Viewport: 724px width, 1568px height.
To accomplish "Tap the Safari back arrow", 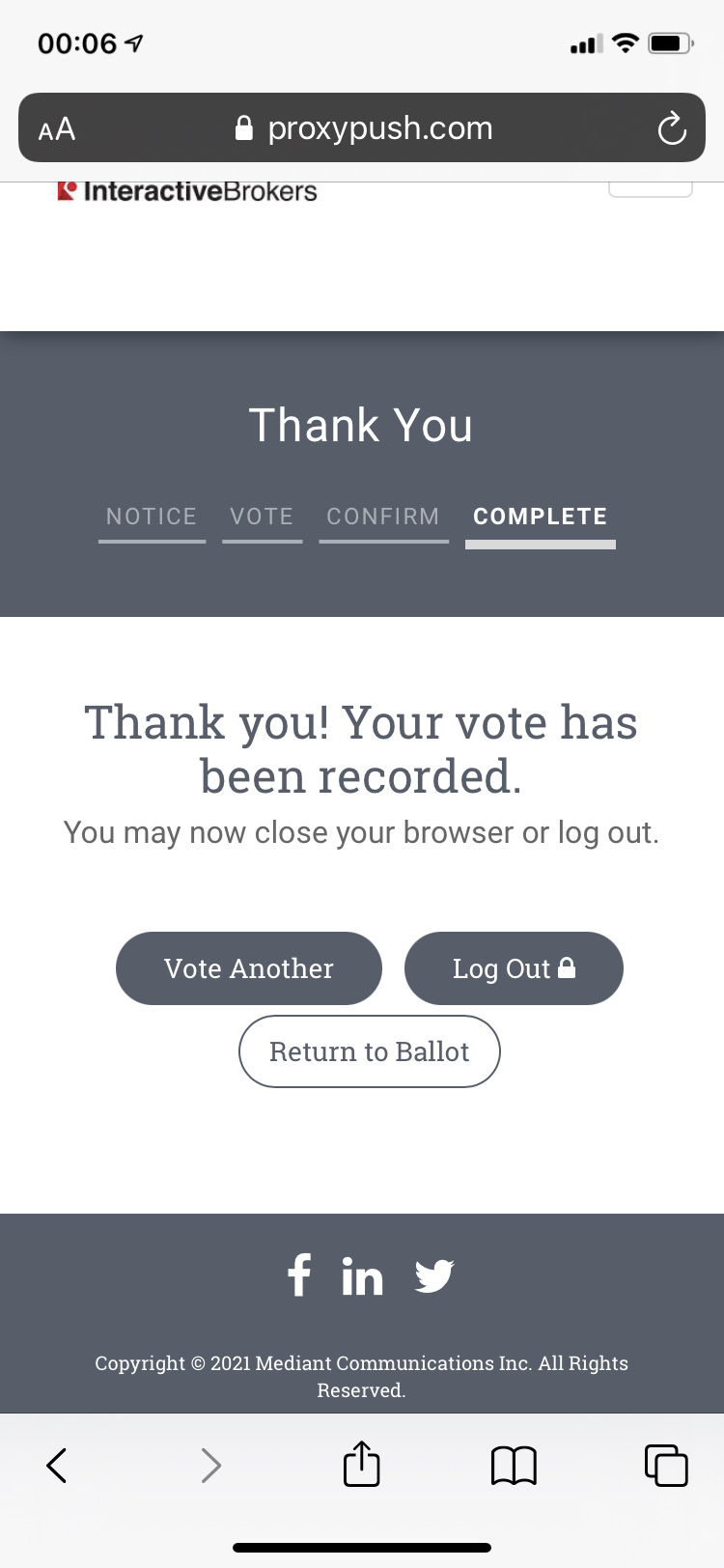I will pyautogui.click(x=57, y=1465).
